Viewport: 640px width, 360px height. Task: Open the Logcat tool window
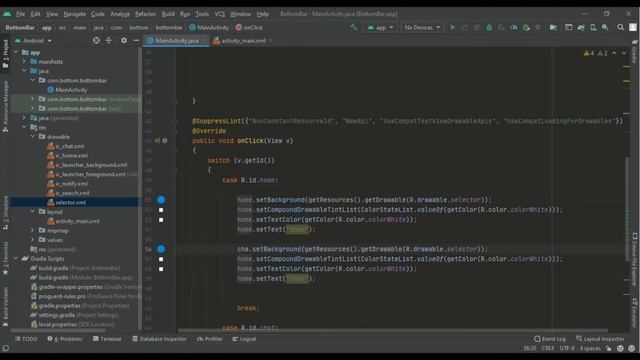pyautogui.click(x=244, y=339)
